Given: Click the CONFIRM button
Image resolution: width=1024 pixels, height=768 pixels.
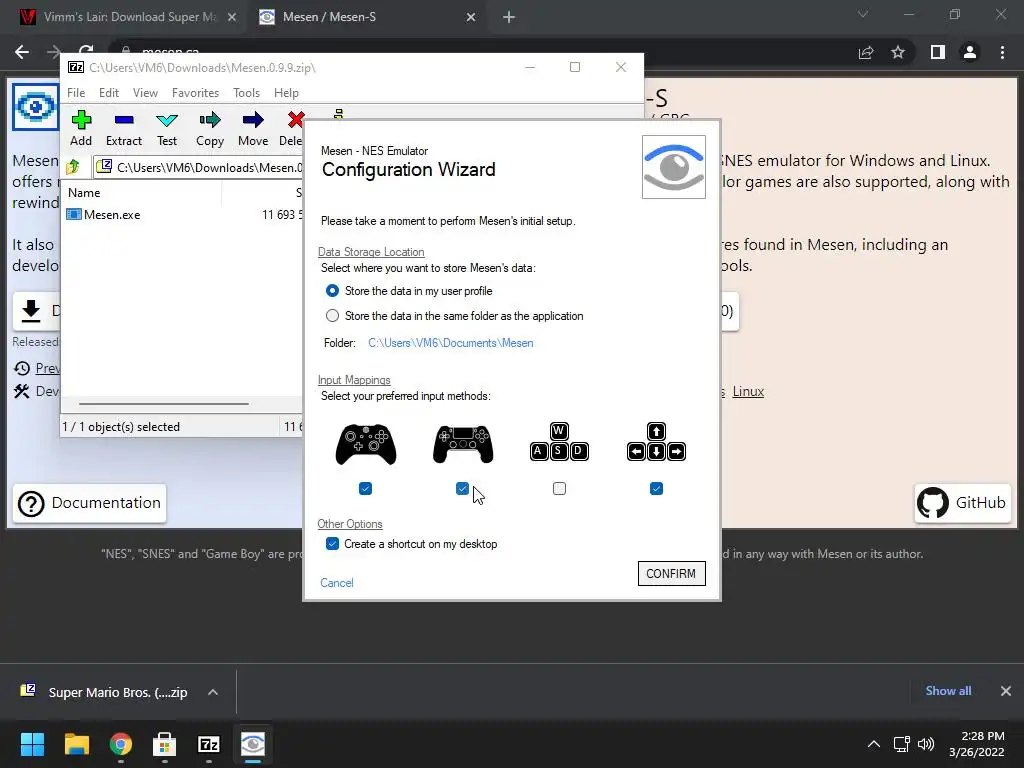Looking at the screenshot, I should 671,573.
